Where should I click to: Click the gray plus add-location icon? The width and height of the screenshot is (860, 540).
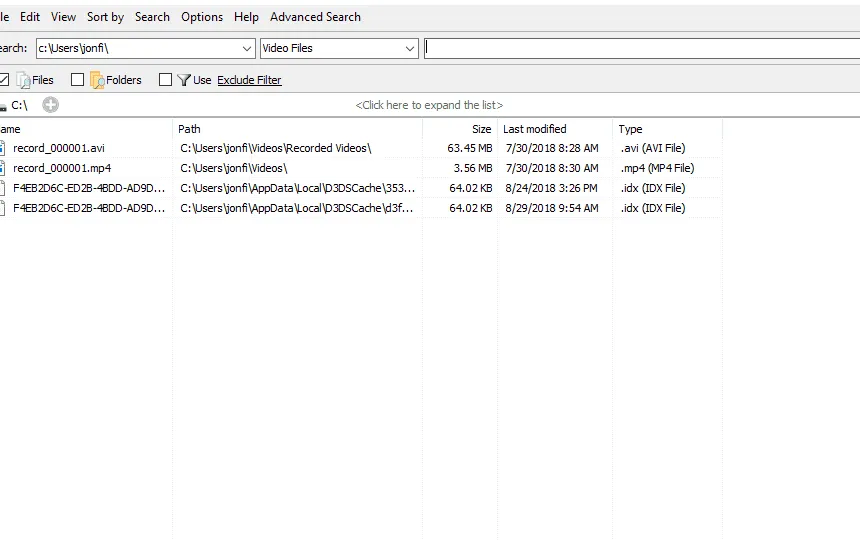(x=50, y=105)
